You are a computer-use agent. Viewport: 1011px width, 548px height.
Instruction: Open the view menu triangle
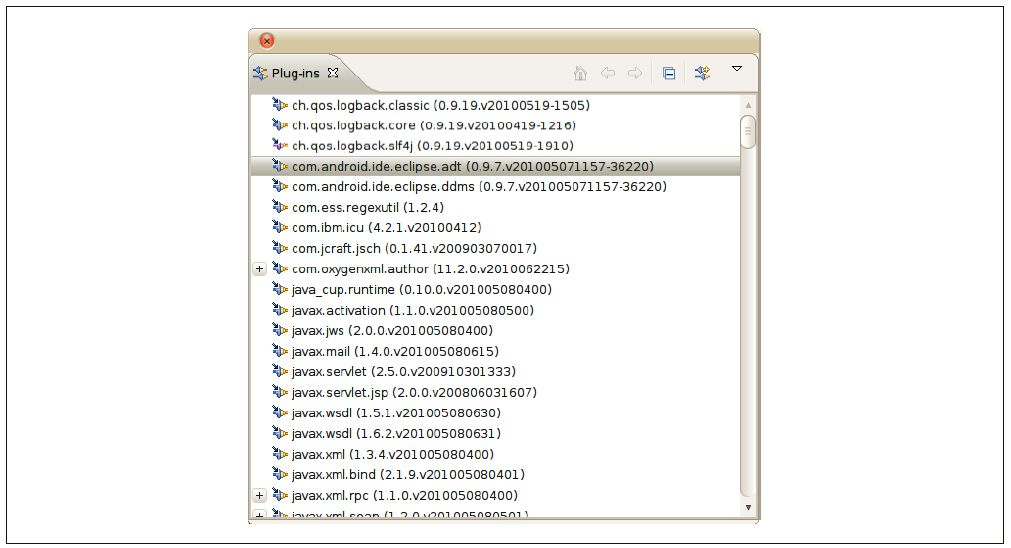[737, 68]
